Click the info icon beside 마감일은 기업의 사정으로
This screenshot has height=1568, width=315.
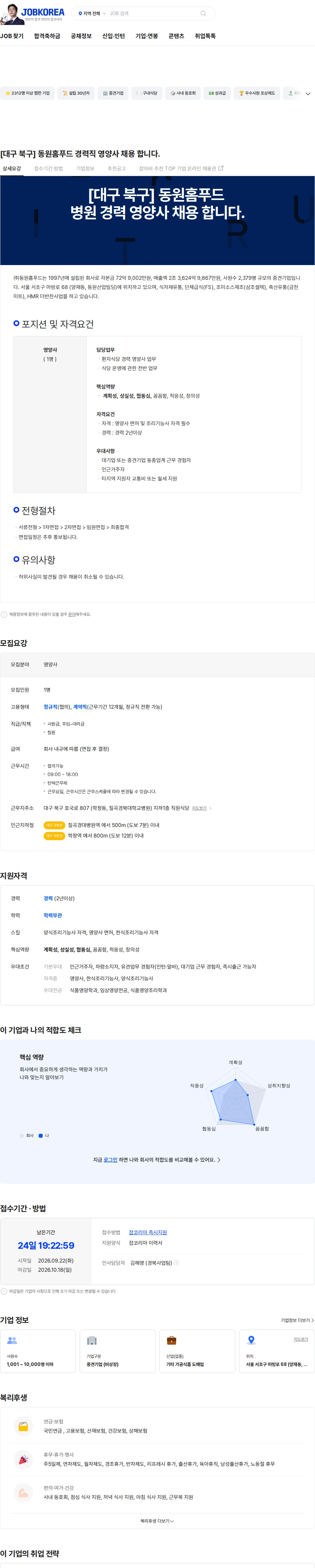pyautogui.click(x=4, y=1291)
